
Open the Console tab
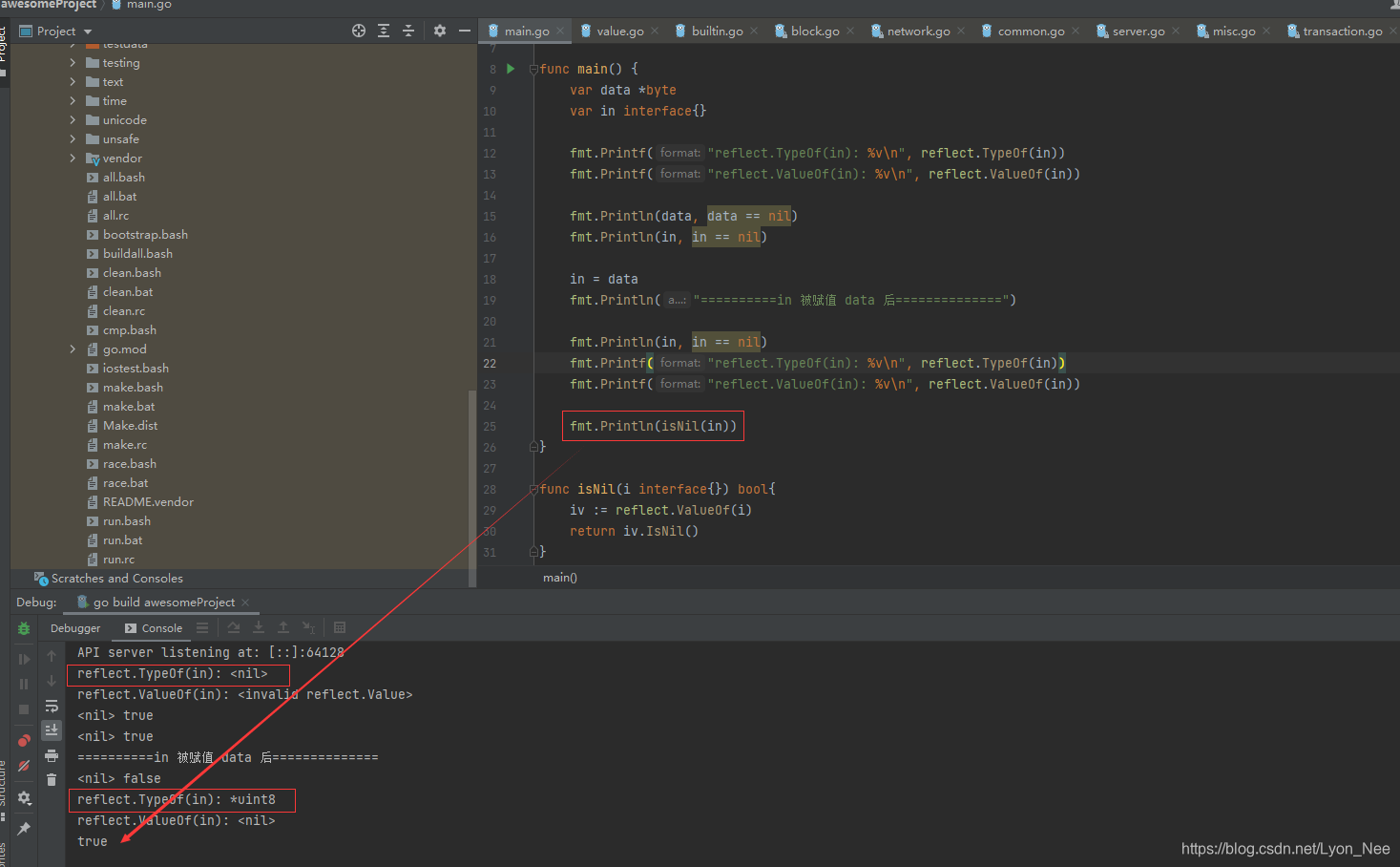154,628
